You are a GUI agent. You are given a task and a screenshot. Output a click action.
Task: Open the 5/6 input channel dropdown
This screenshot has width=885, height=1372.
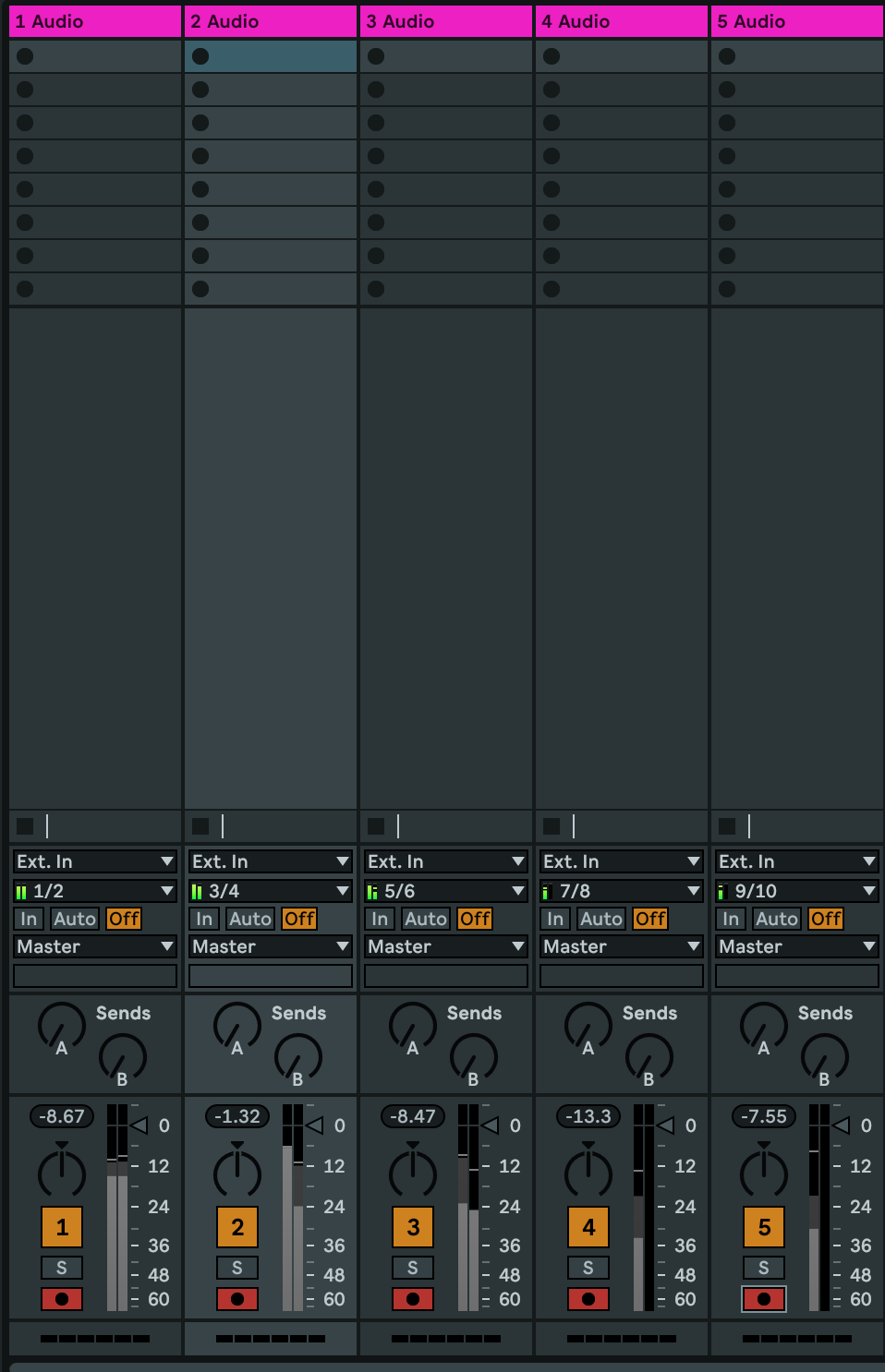coord(446,891)
